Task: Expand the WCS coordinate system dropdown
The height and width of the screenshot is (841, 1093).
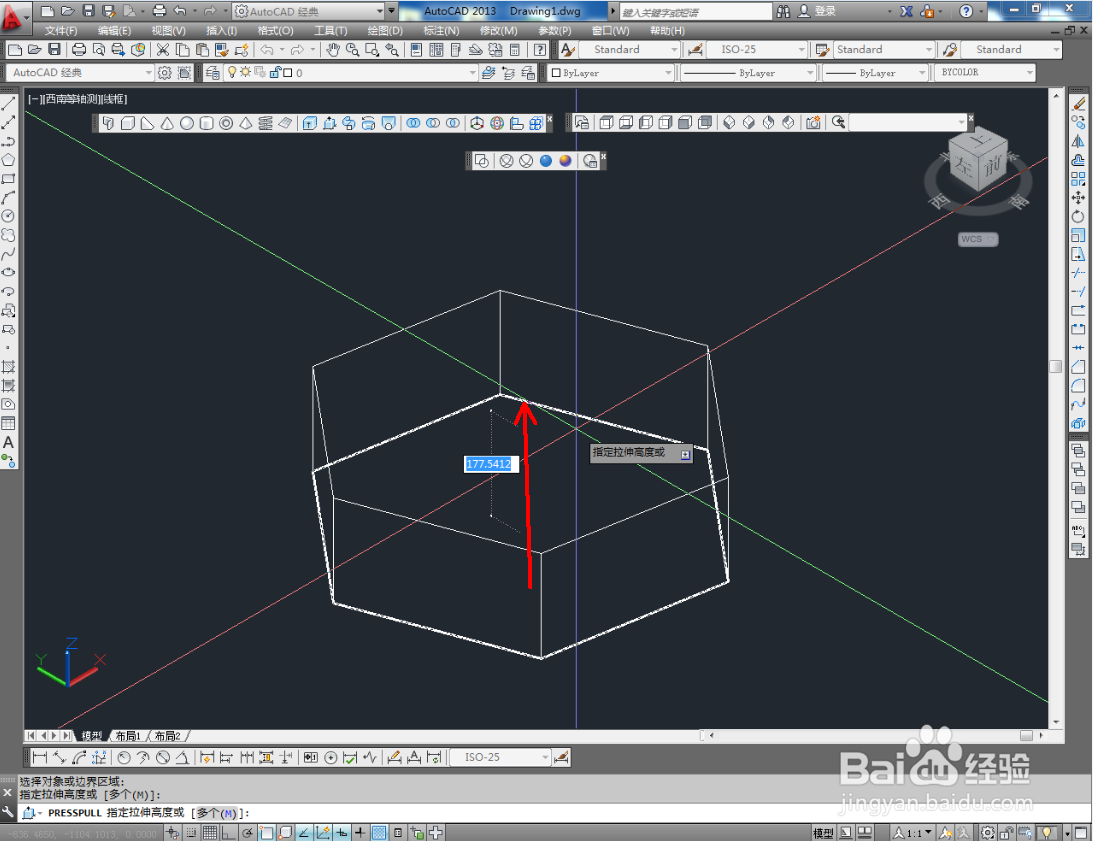Action: coord(978,239)
